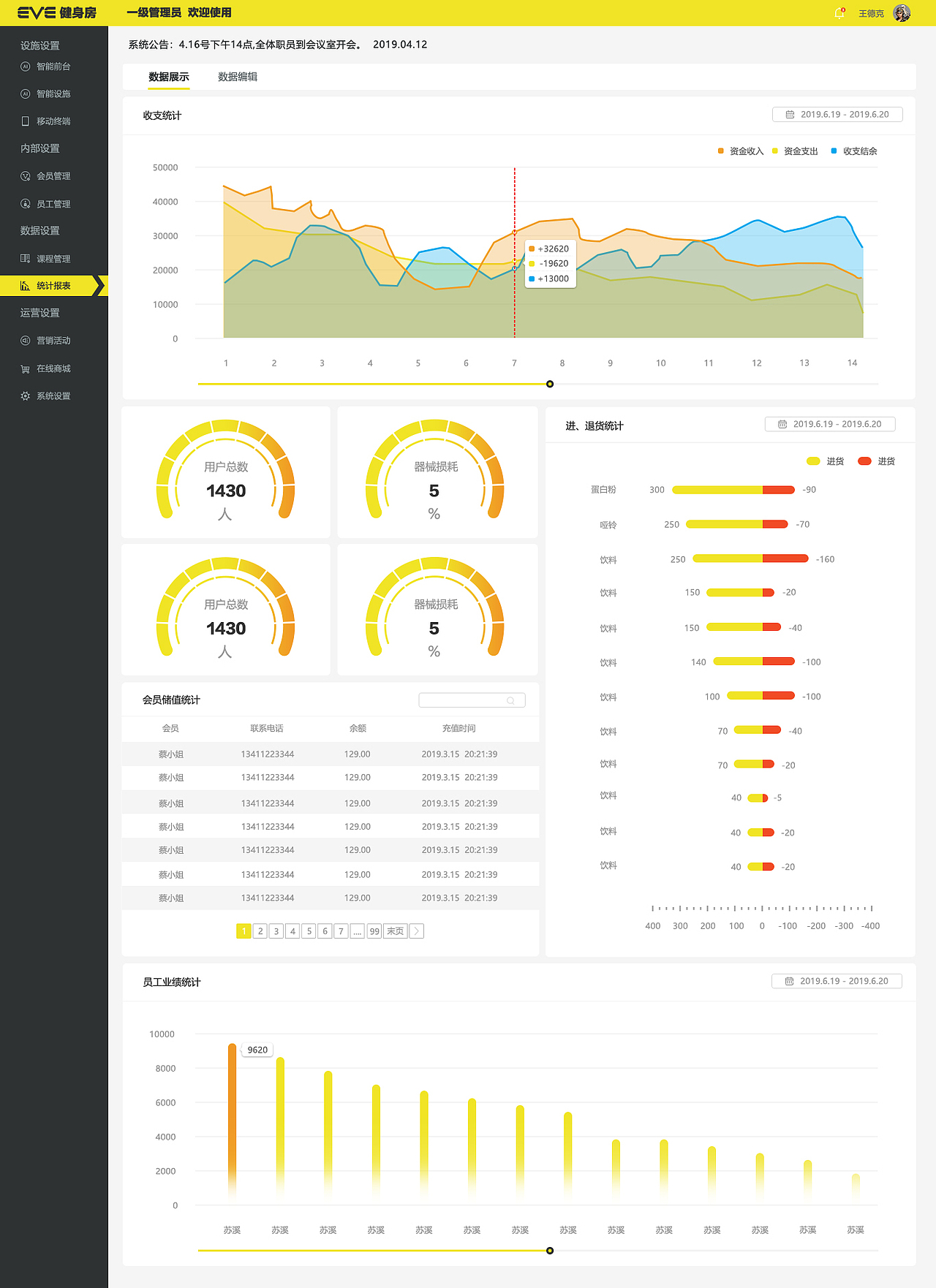Open 员工业绩统计 date range picker
Image resolution: width=936 pixels, height=1288 pixels.
(x=837, y=981)
